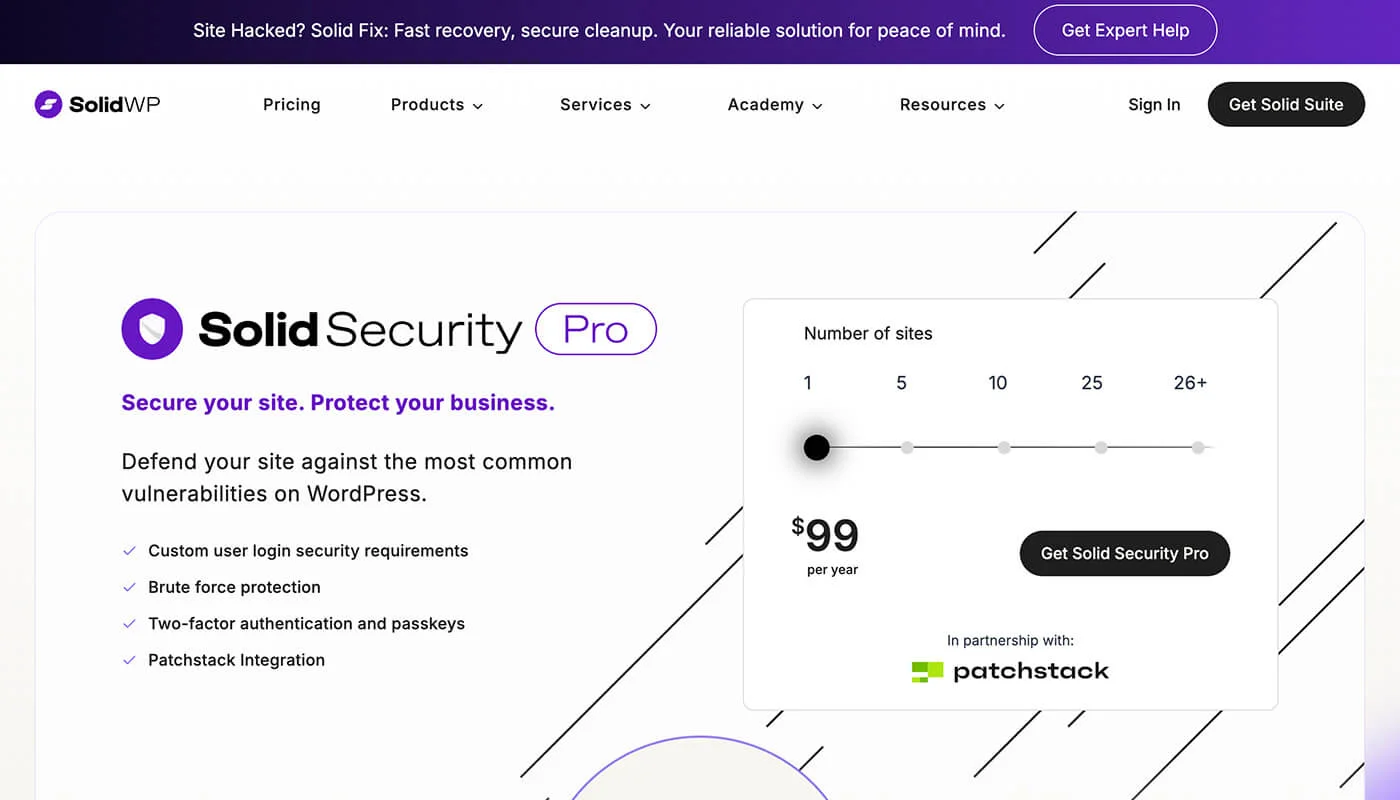This screenshot has width=1400, height=800.
Task: Select the 5 sites slider point
Action: pos(907,448)
